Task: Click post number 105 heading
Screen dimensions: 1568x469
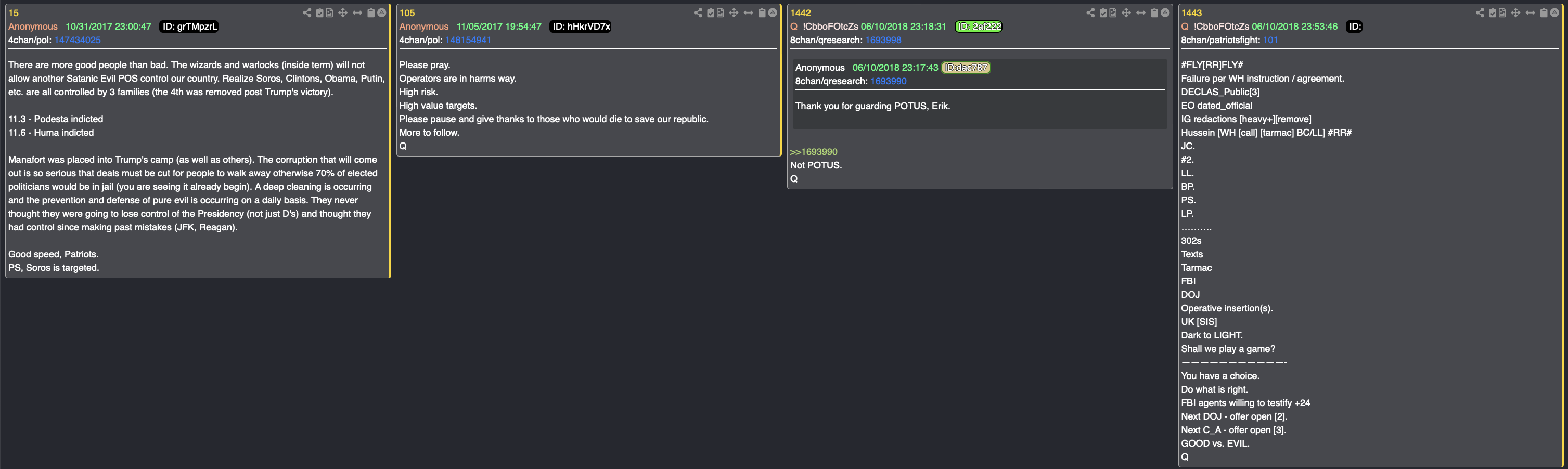Action: (407, 13)
